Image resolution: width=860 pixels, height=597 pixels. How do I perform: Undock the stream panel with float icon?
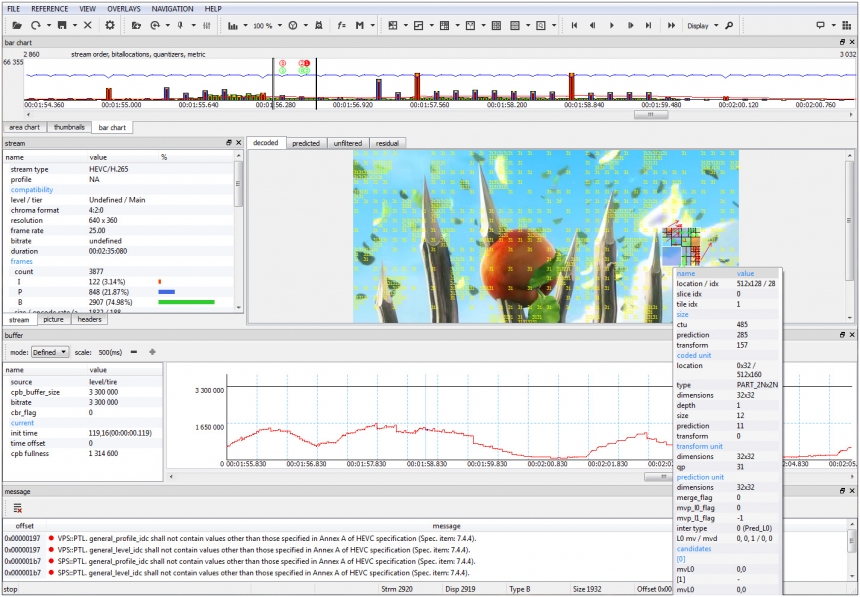(x=229, y=143)
